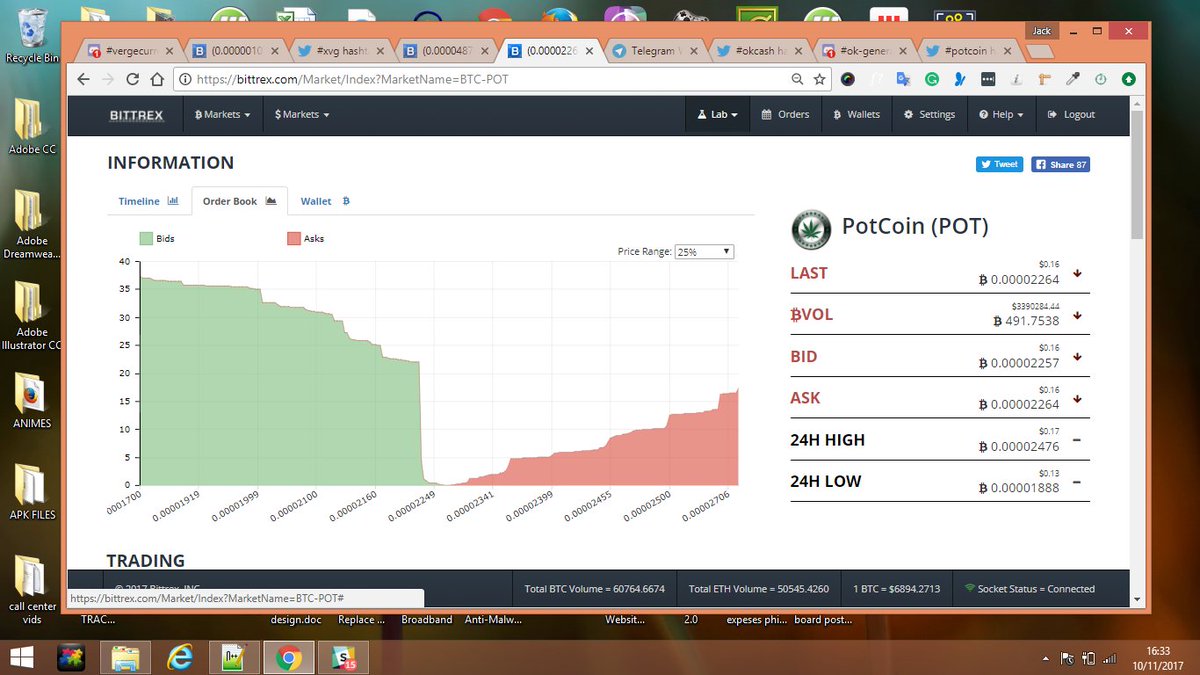1200x675 pixels.
Task: Switch to the #vergecurrency browser tab
Action: pyautogui.click(x=130, y=51)
